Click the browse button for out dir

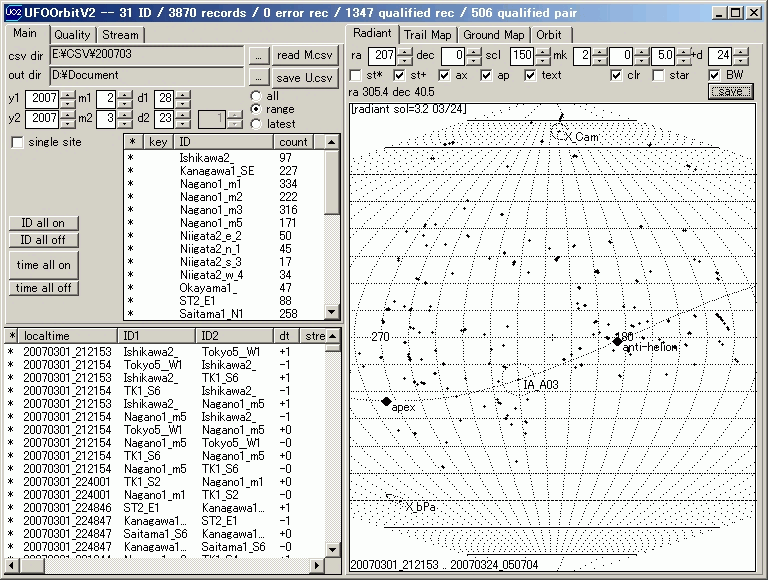coord(258,77)
